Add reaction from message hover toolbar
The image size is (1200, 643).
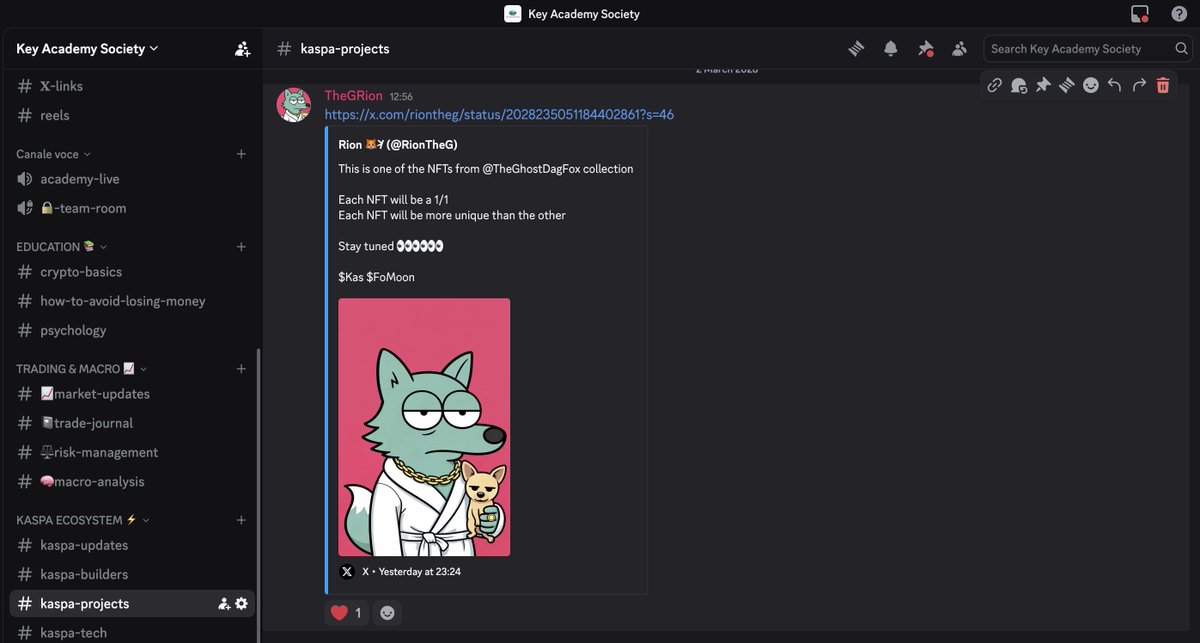pyautogui.click(x=1090, y=85)
